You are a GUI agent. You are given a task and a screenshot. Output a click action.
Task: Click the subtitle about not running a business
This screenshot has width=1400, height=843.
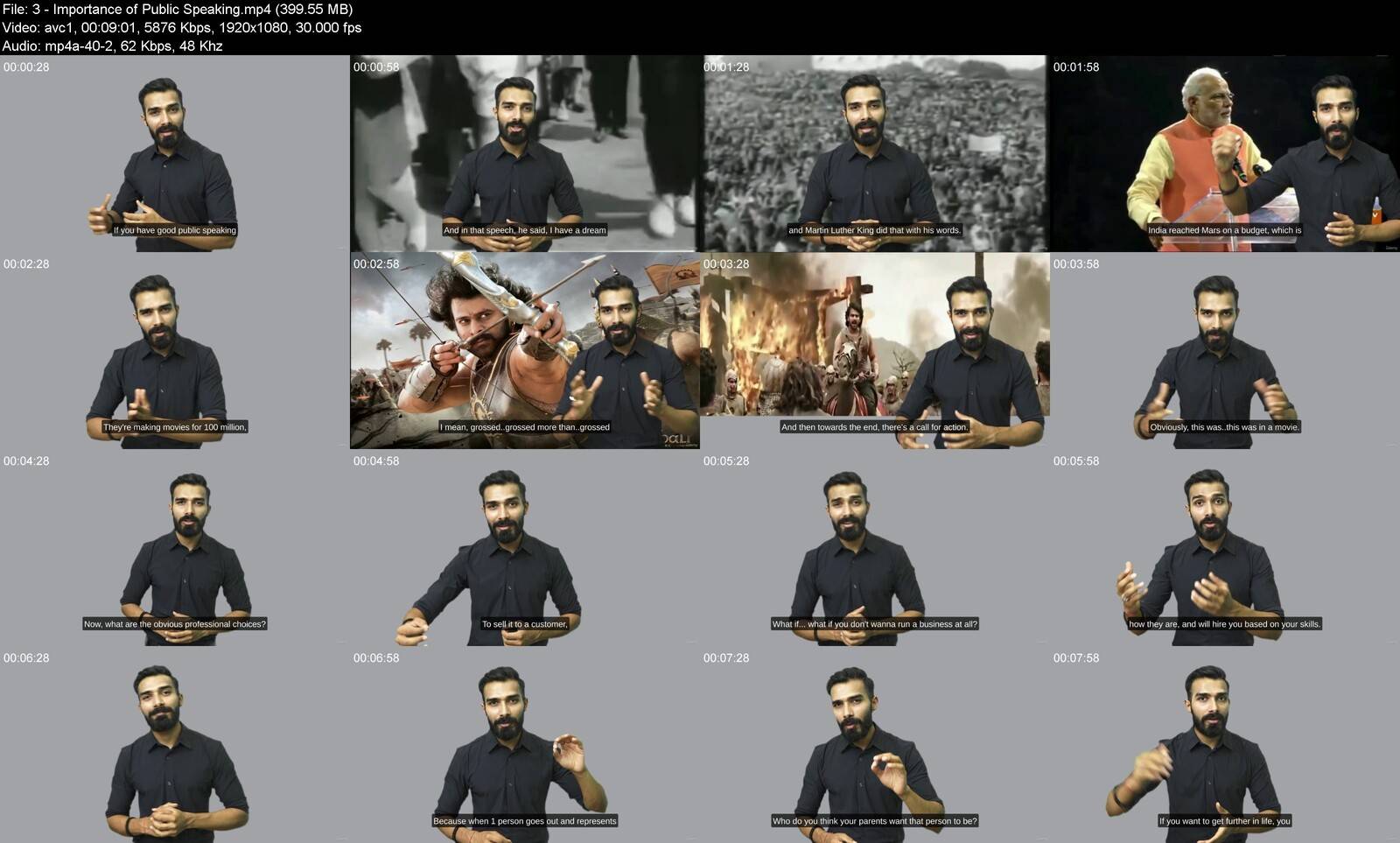875,624
